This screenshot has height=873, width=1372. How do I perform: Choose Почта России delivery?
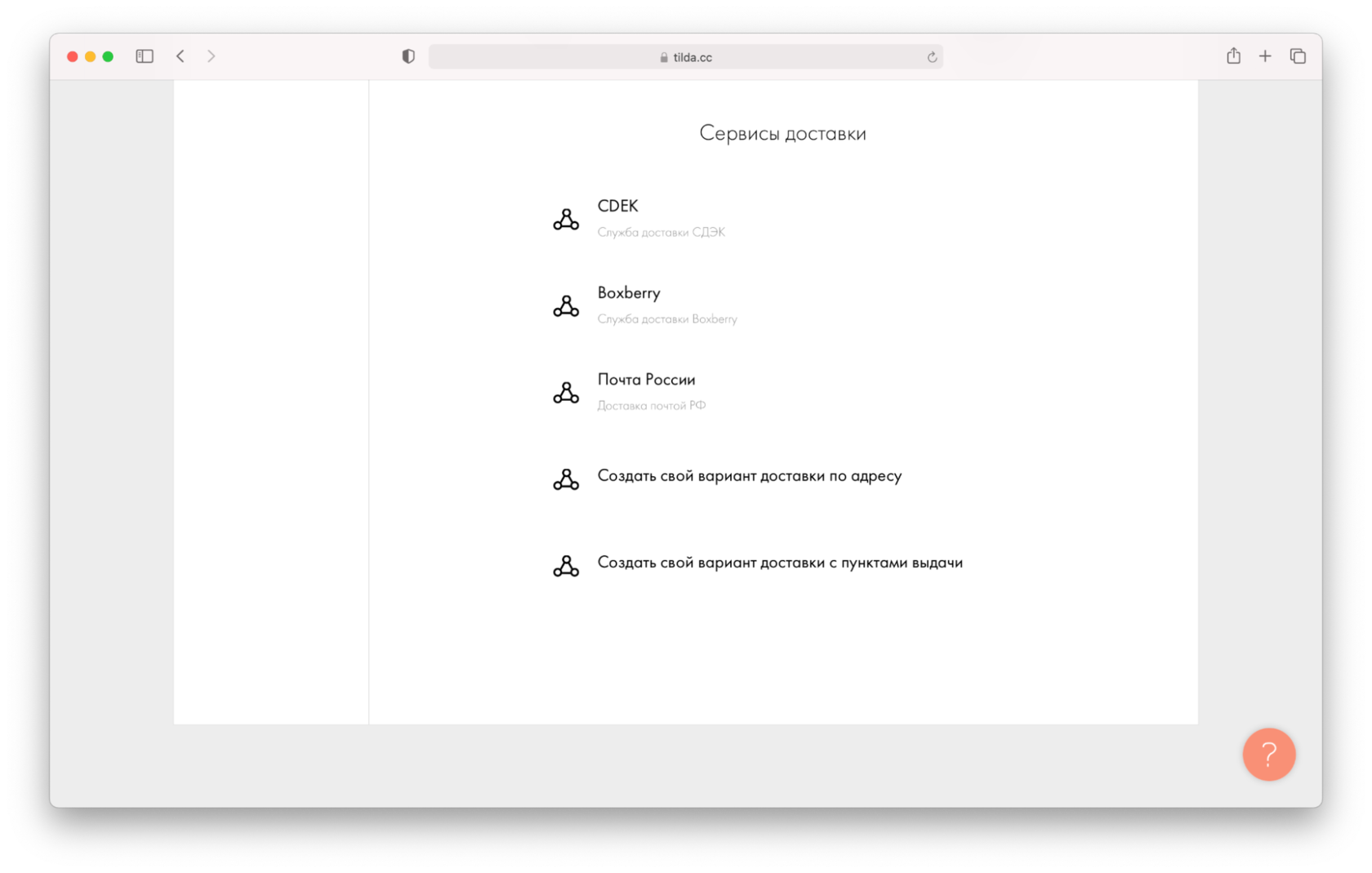pos(646,379)
